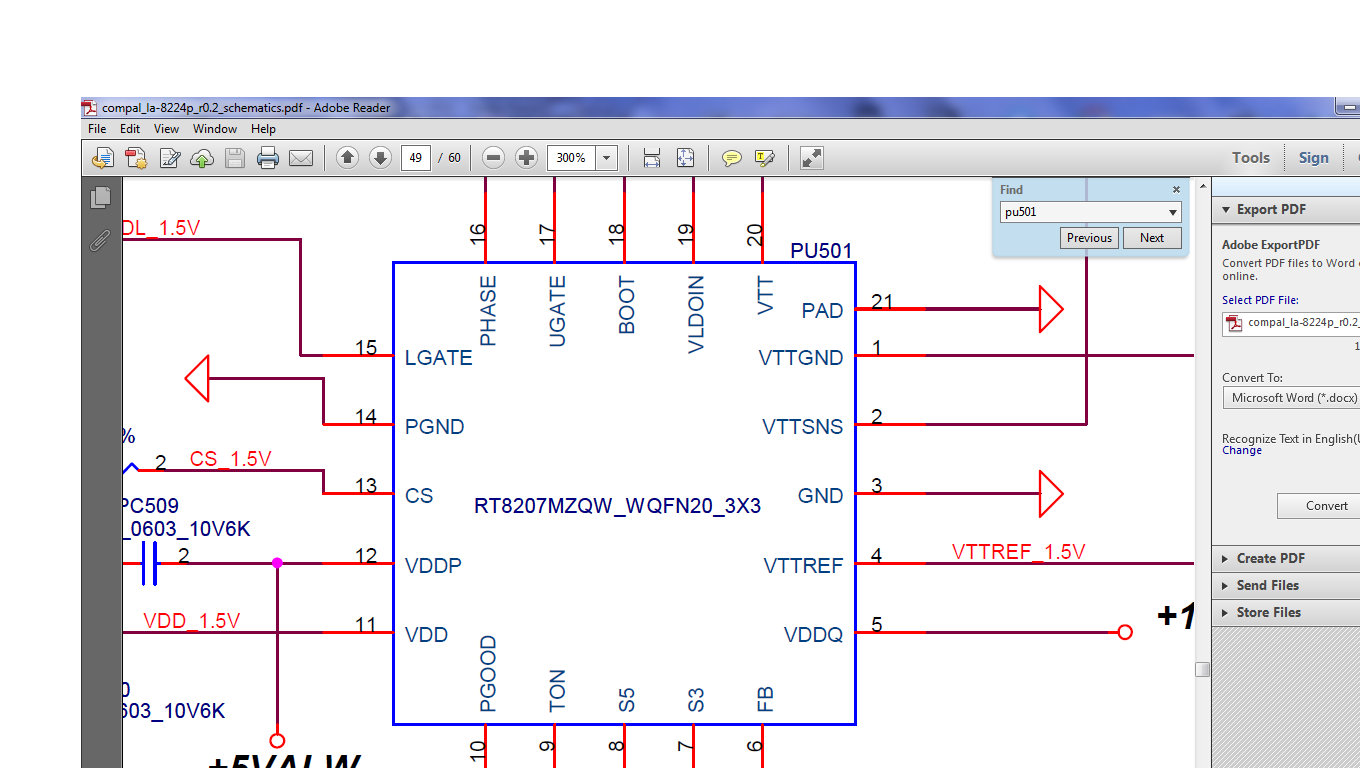Go to previous page with up arrow

tap(347, 158)
